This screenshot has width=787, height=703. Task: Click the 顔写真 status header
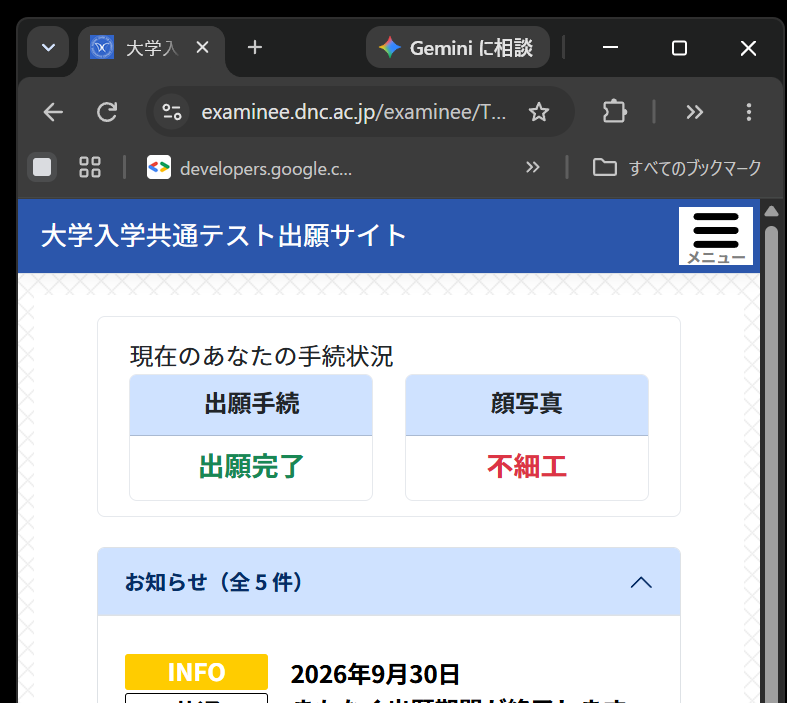coord(527,405)
